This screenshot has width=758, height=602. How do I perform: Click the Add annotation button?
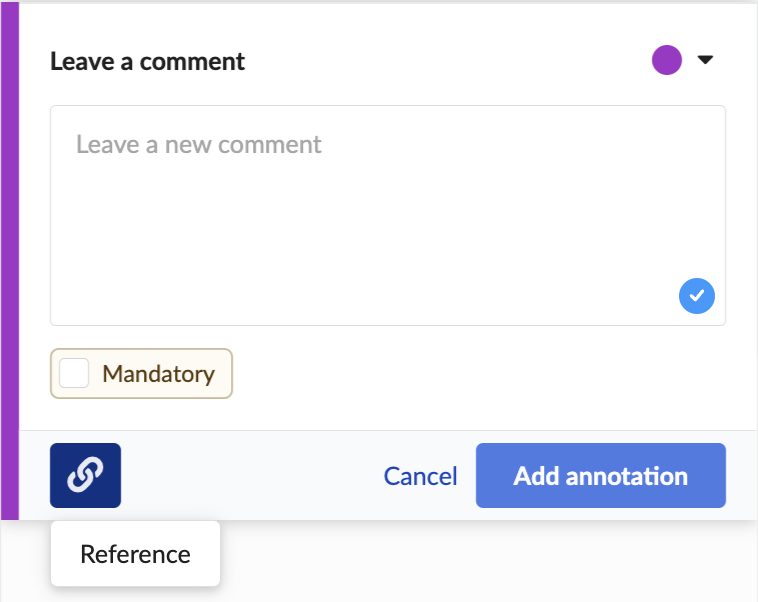(600, 475)
